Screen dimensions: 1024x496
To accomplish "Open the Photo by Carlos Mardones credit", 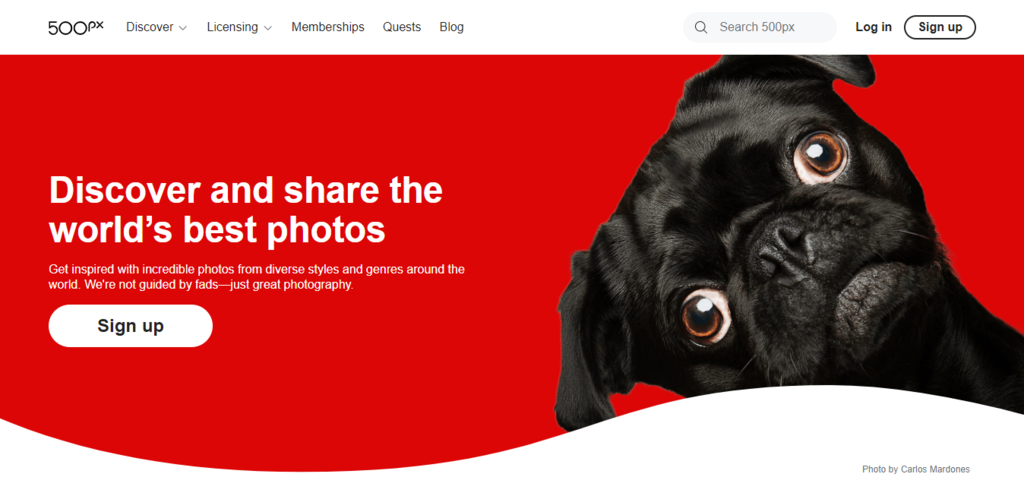I will point(916,469).
